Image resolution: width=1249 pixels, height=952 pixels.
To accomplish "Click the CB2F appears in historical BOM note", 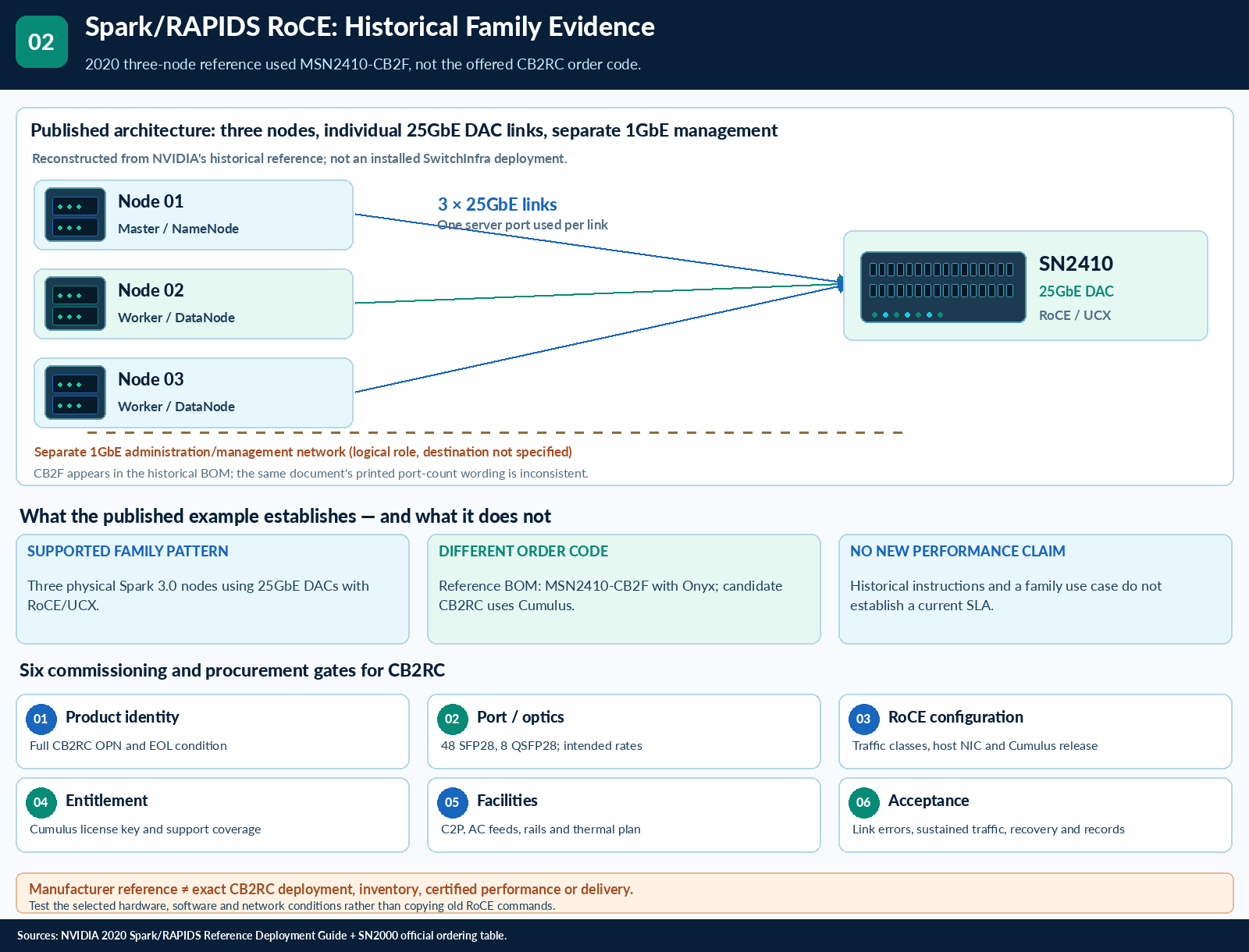I will click(x=311, y=473).
